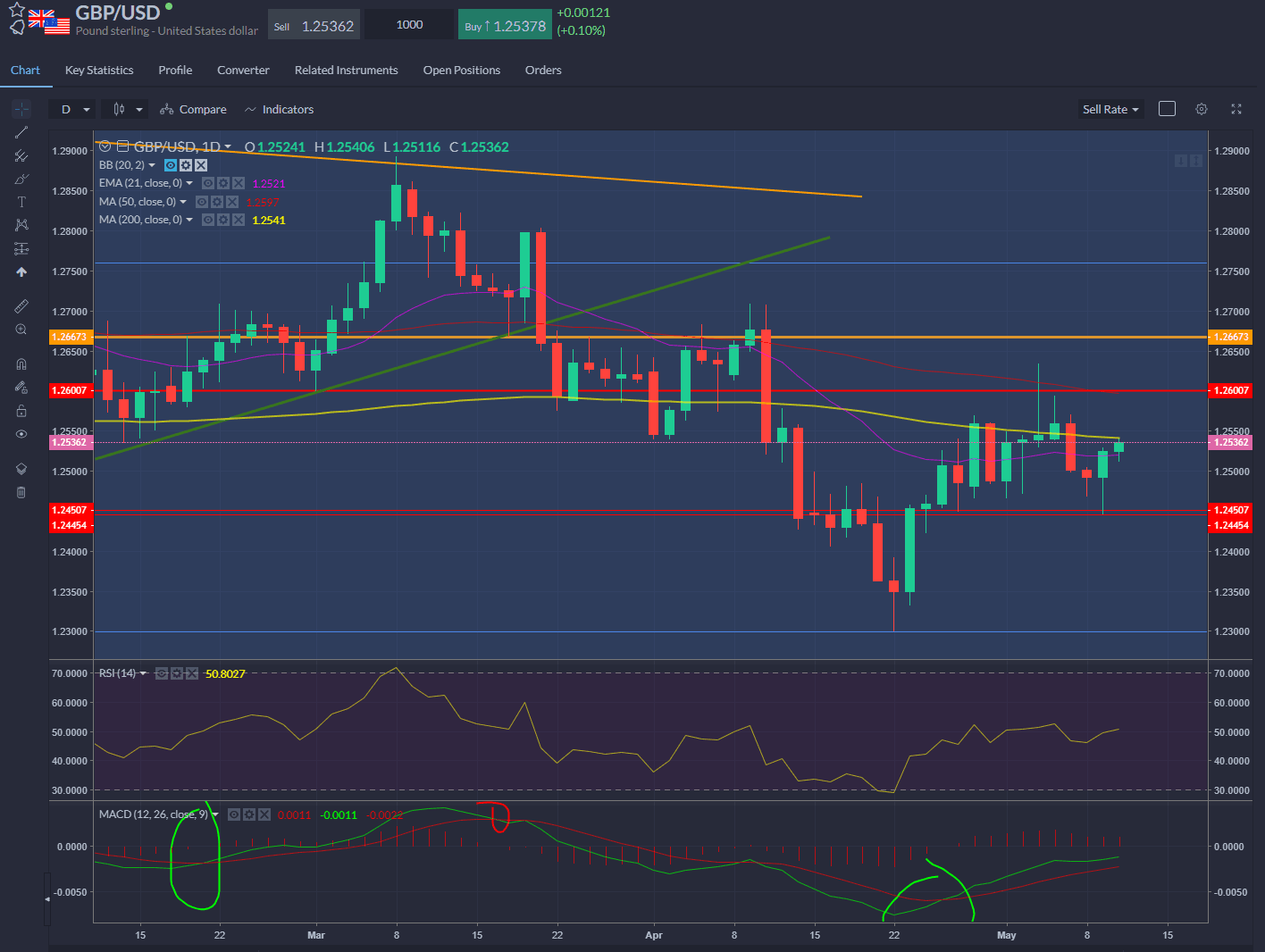Remove the MACD indicator
This screenshot has width=1265, height=952.
coord(264,814)
